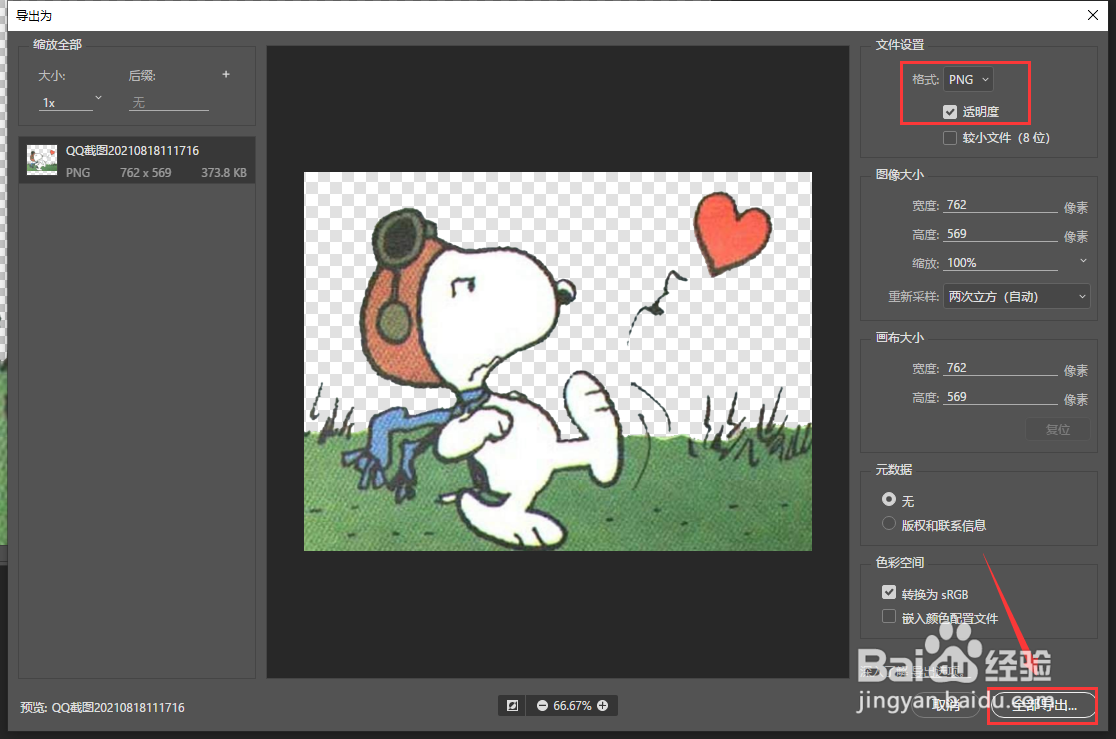The height and width of the screenshot is (739, 1116).
Task: Click the Cancel button
Action: pyautogui.click(x=946, y=706)
